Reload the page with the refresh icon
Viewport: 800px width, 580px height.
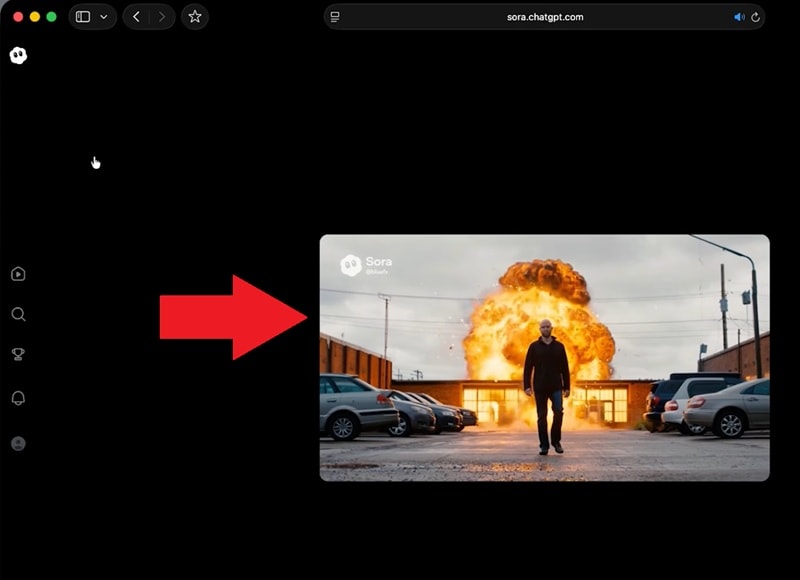(x=756, y=17)
